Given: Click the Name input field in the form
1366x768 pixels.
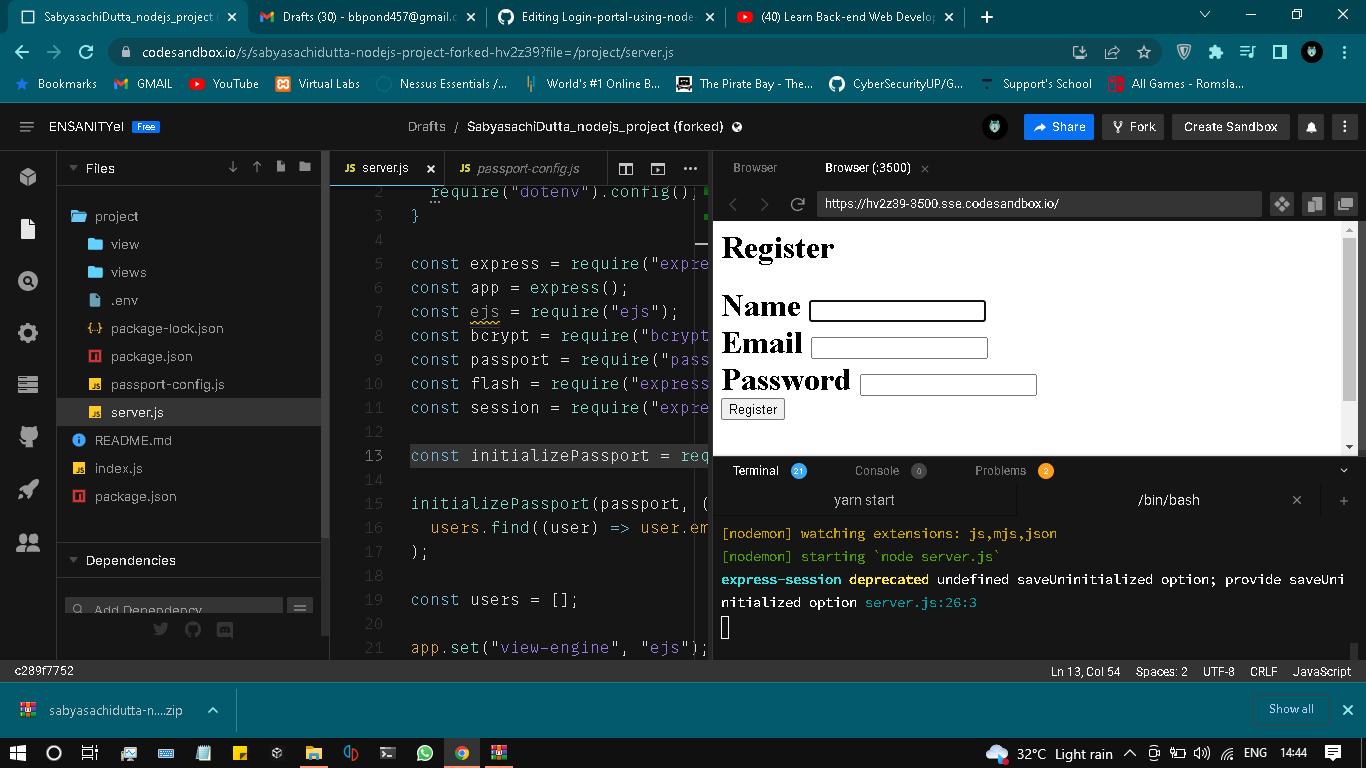Looking at the screenshot, I should click(897, 311).
